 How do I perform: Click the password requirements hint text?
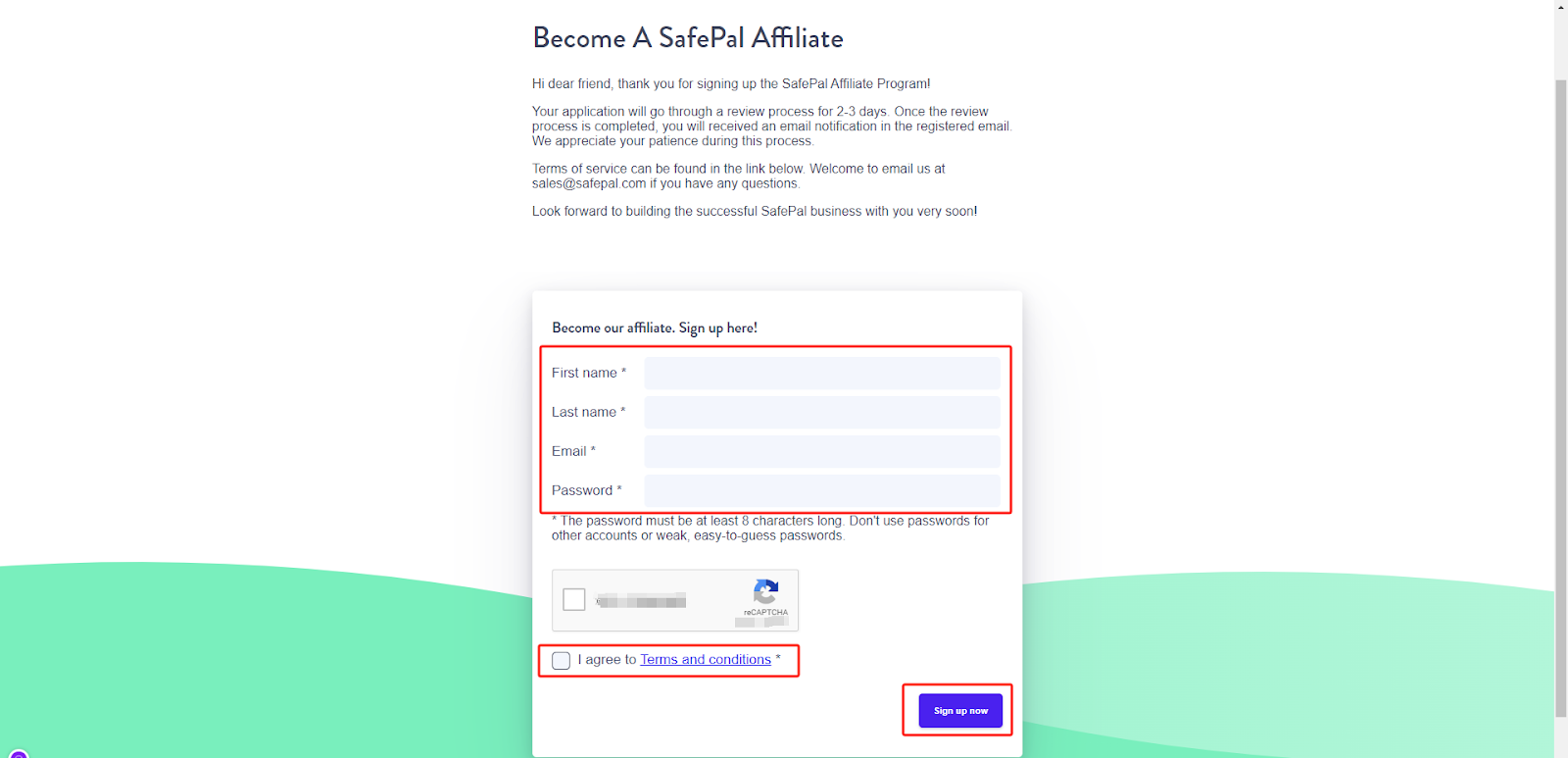770,528
